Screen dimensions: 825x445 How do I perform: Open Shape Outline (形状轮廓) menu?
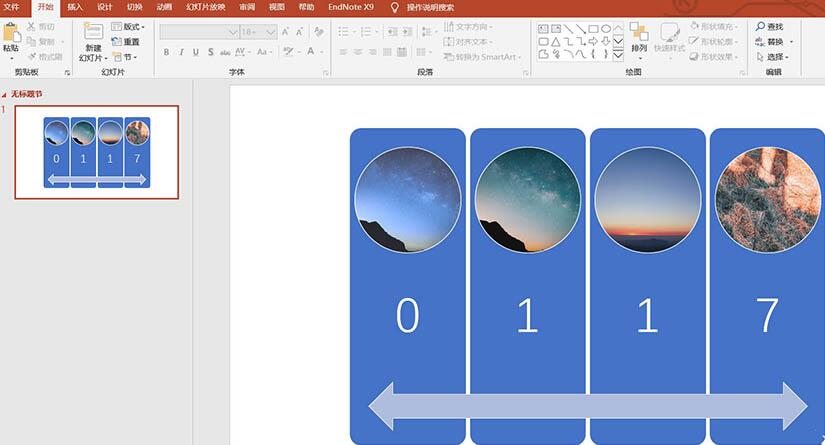click(x=715, y=41)
